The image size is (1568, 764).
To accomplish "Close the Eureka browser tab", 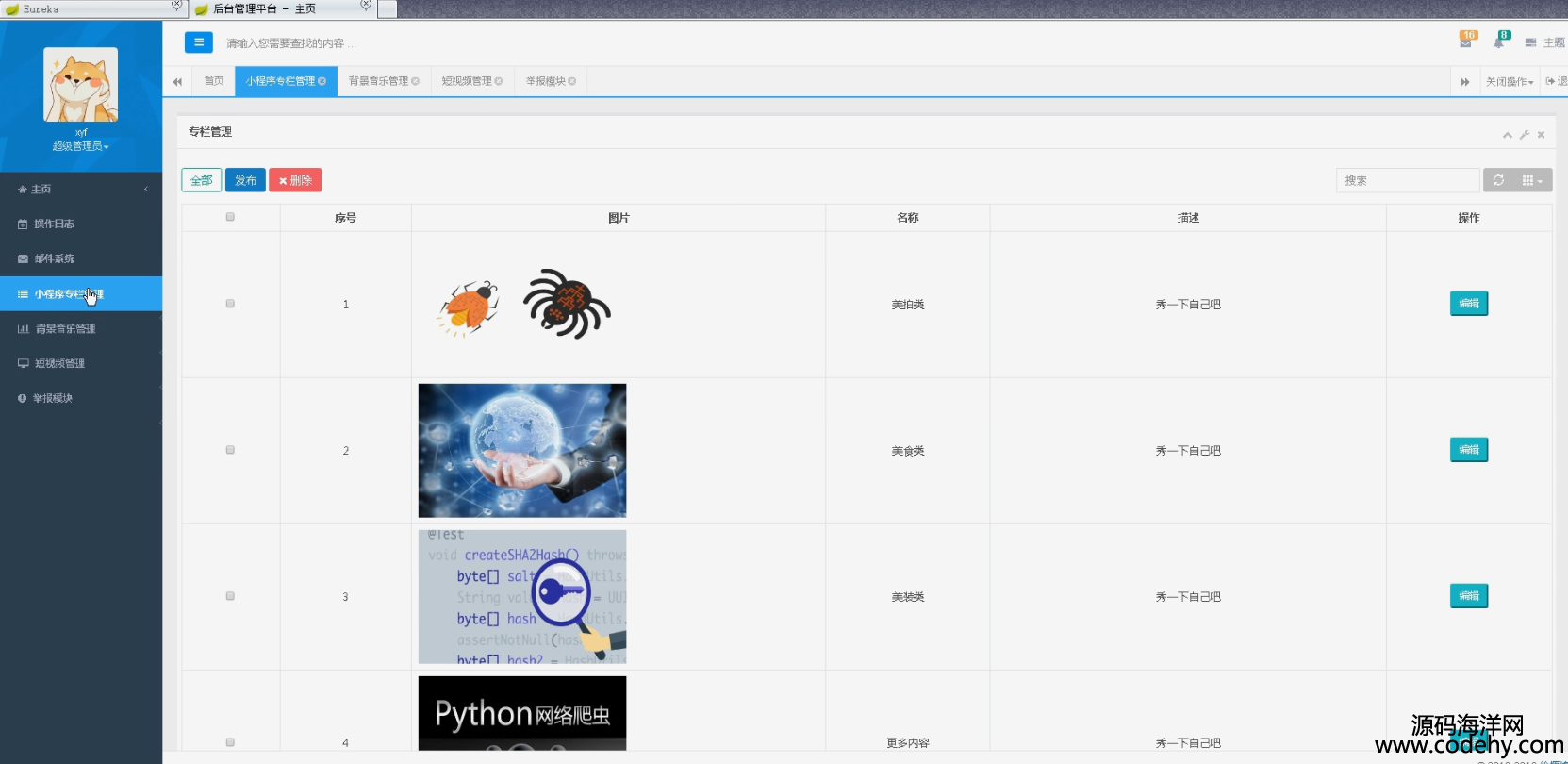I will point(176,6).
